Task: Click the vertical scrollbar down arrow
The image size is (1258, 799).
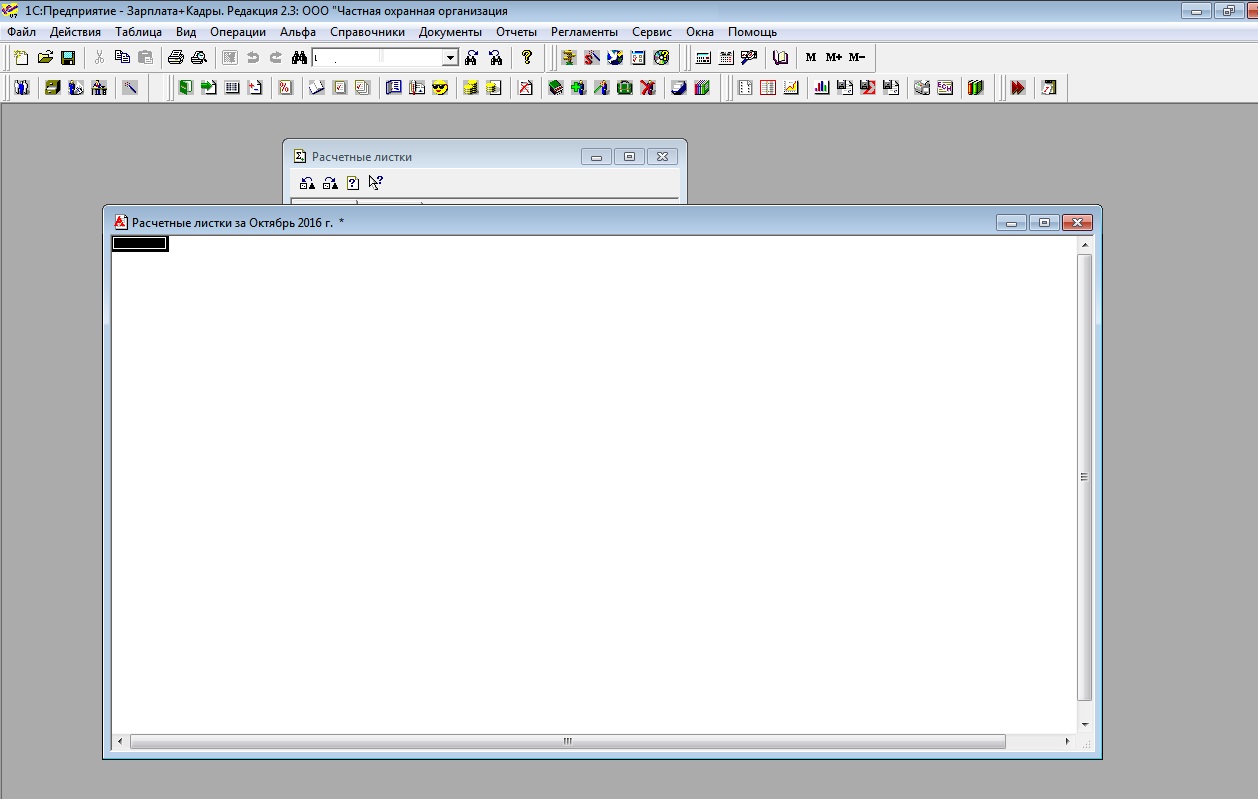Action: point(1085,724)
